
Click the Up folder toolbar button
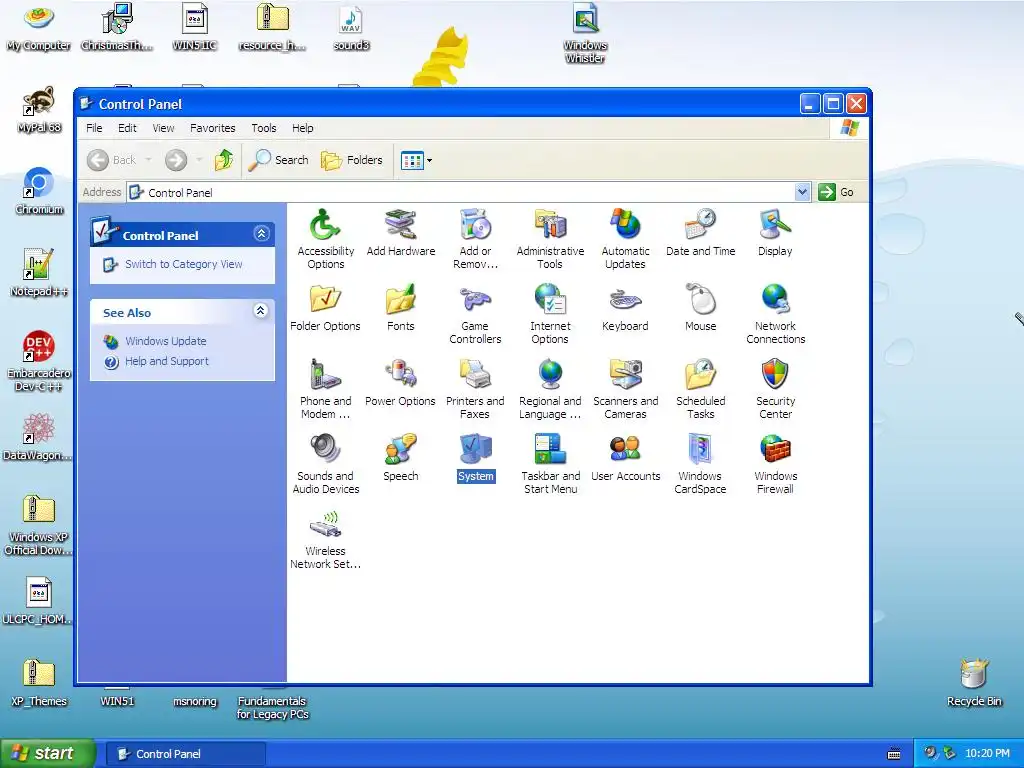[224, 160]
